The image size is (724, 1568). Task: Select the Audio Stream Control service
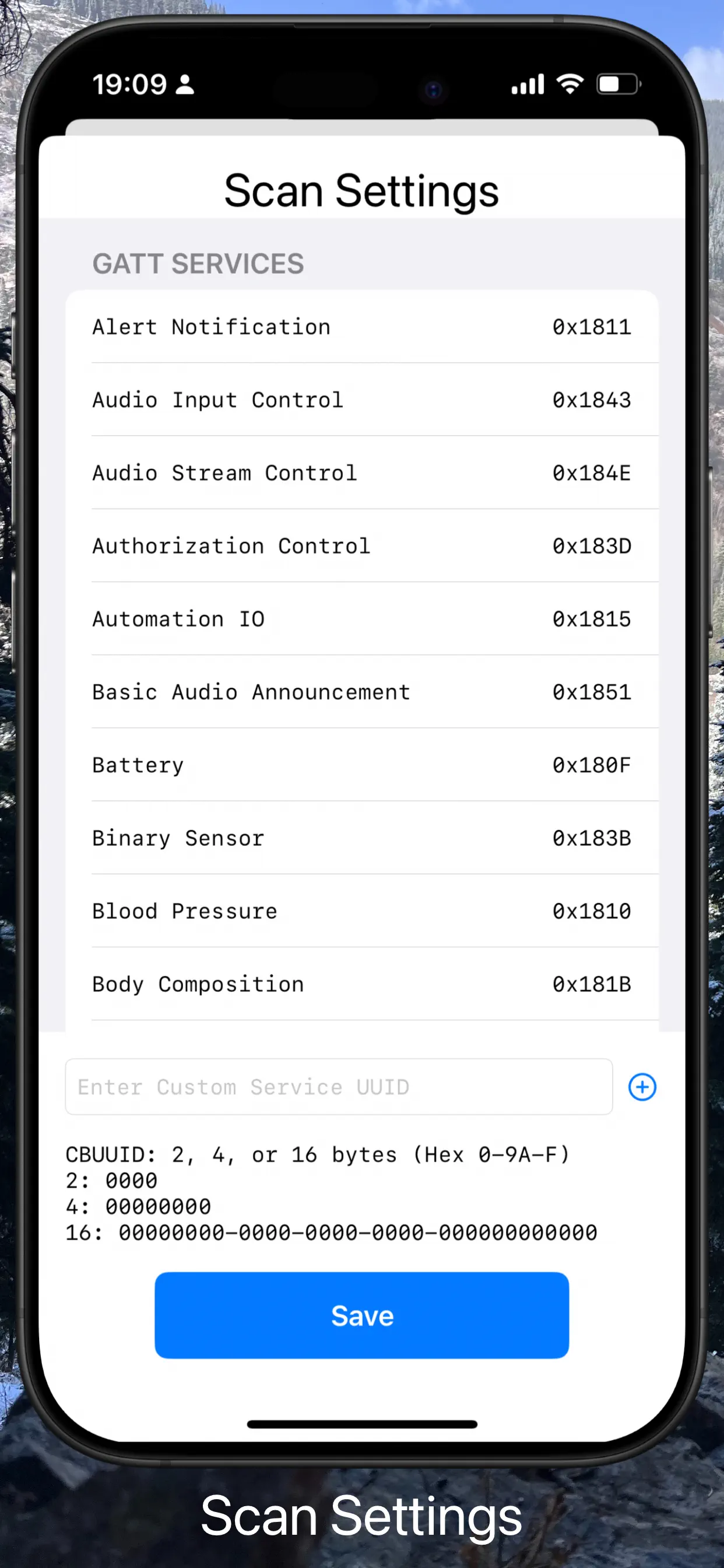(x=361, y=473)
